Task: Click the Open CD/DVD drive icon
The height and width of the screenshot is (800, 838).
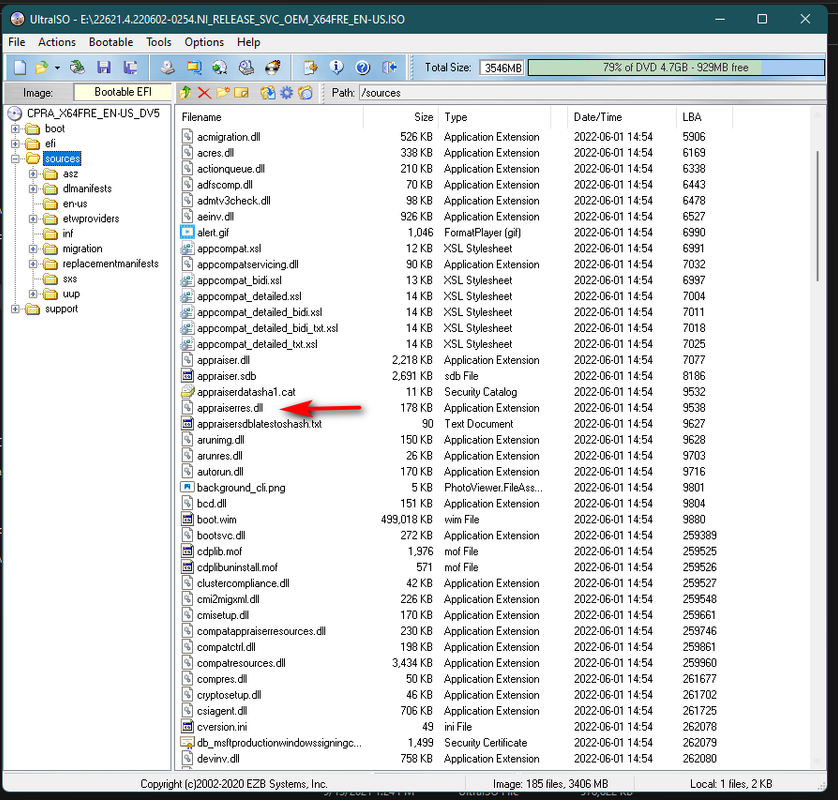Action: click(x=77, y=67)
